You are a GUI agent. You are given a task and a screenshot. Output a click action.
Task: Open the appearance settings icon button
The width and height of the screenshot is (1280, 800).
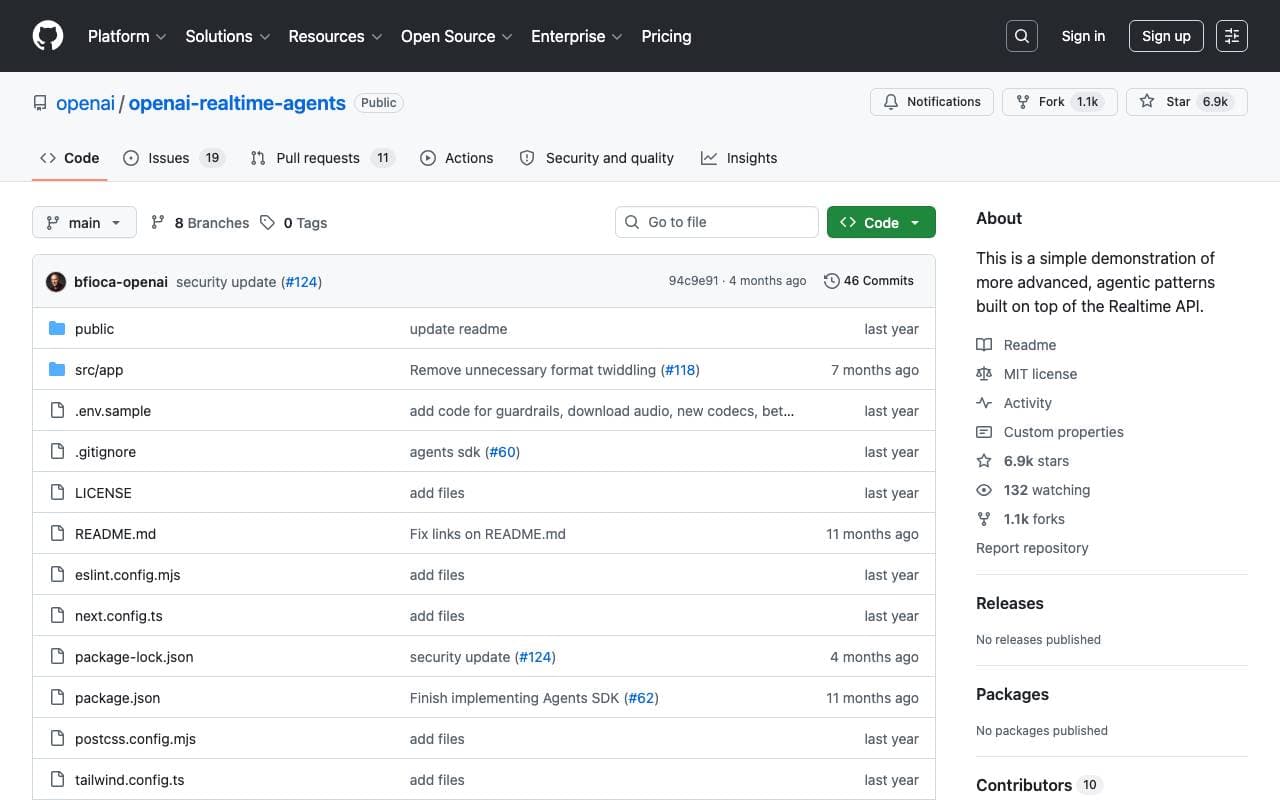1232,36
